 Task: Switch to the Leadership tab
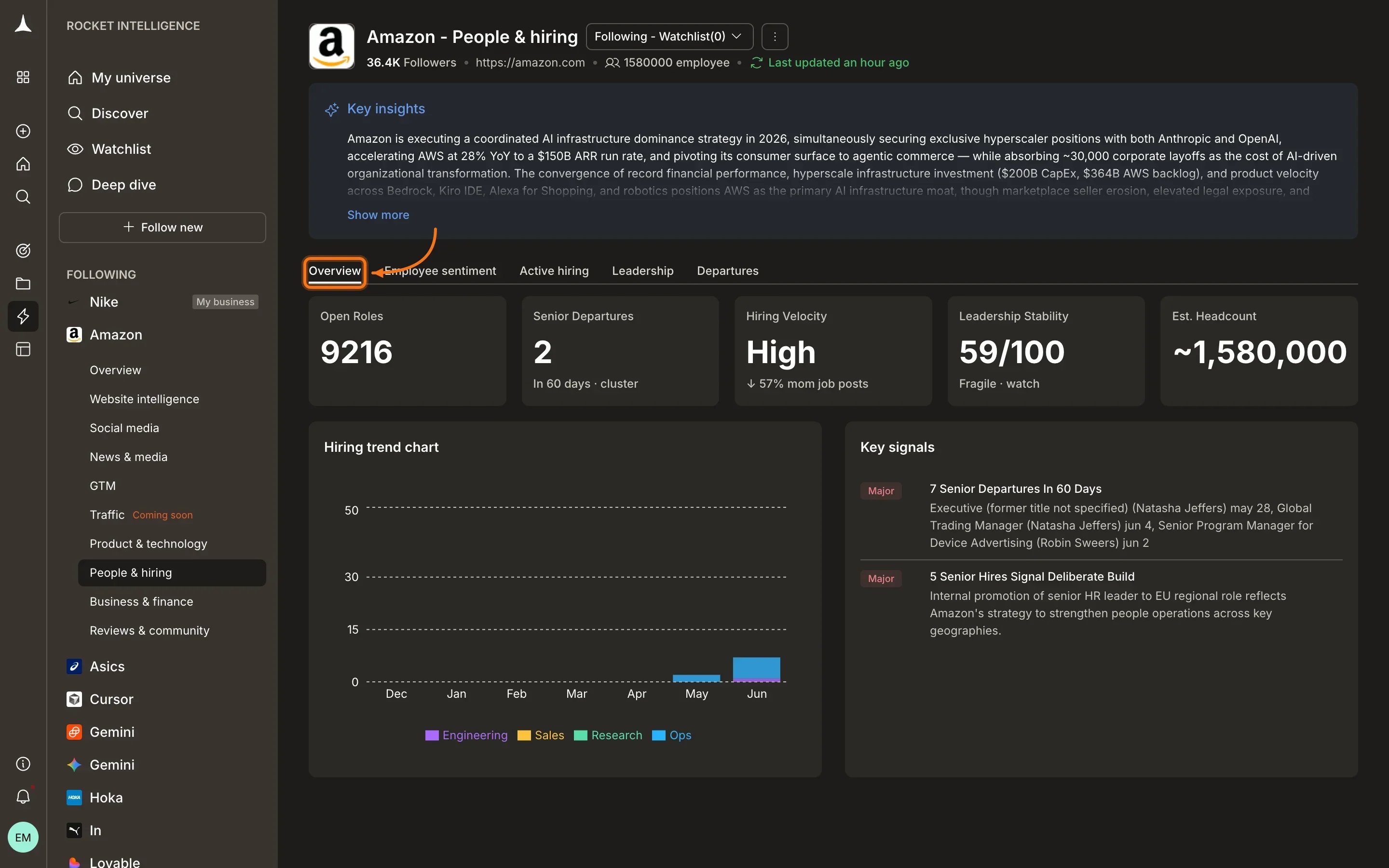click(x=642, y=271)
